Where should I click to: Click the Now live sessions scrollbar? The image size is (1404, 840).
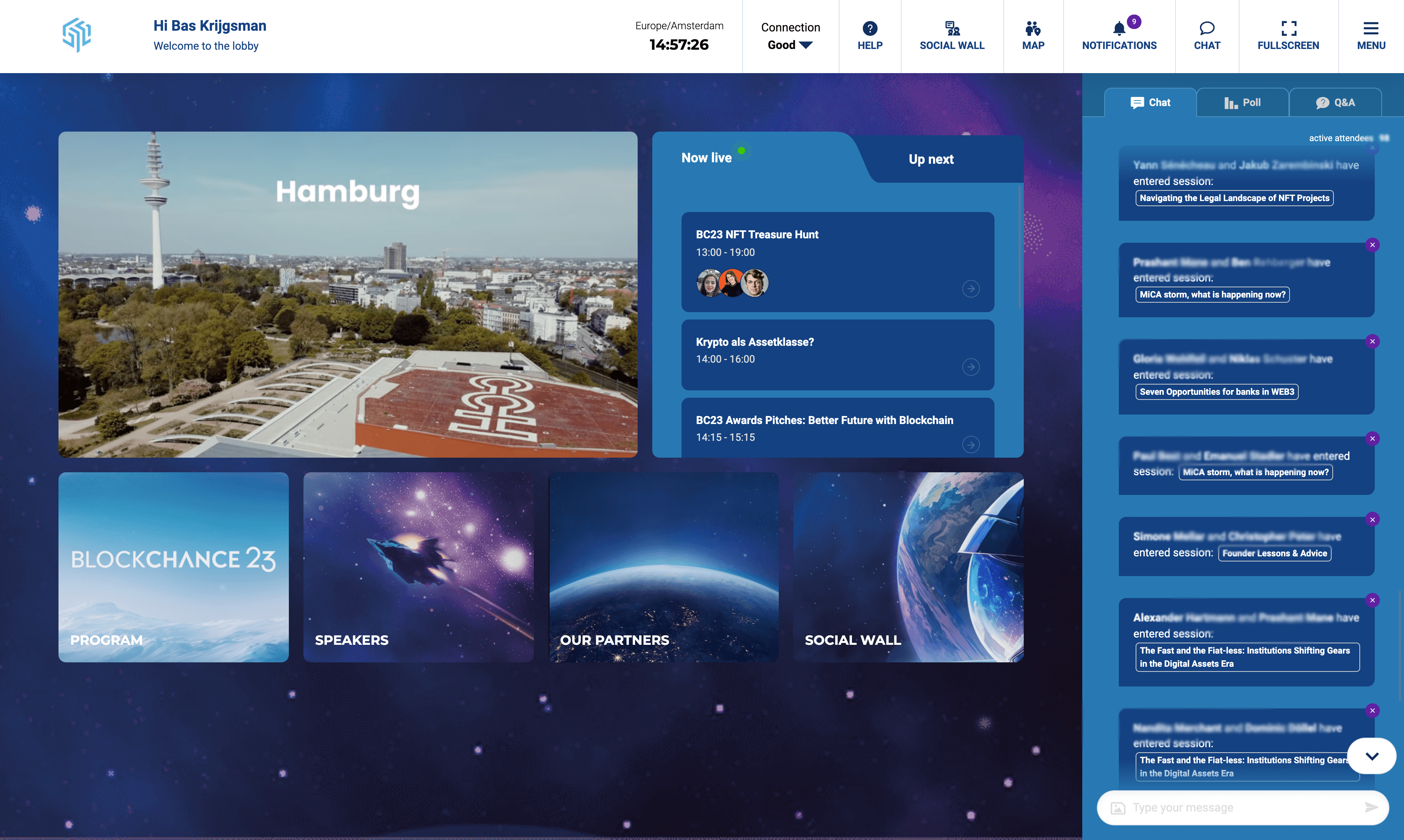click(x=1020, y=247)
